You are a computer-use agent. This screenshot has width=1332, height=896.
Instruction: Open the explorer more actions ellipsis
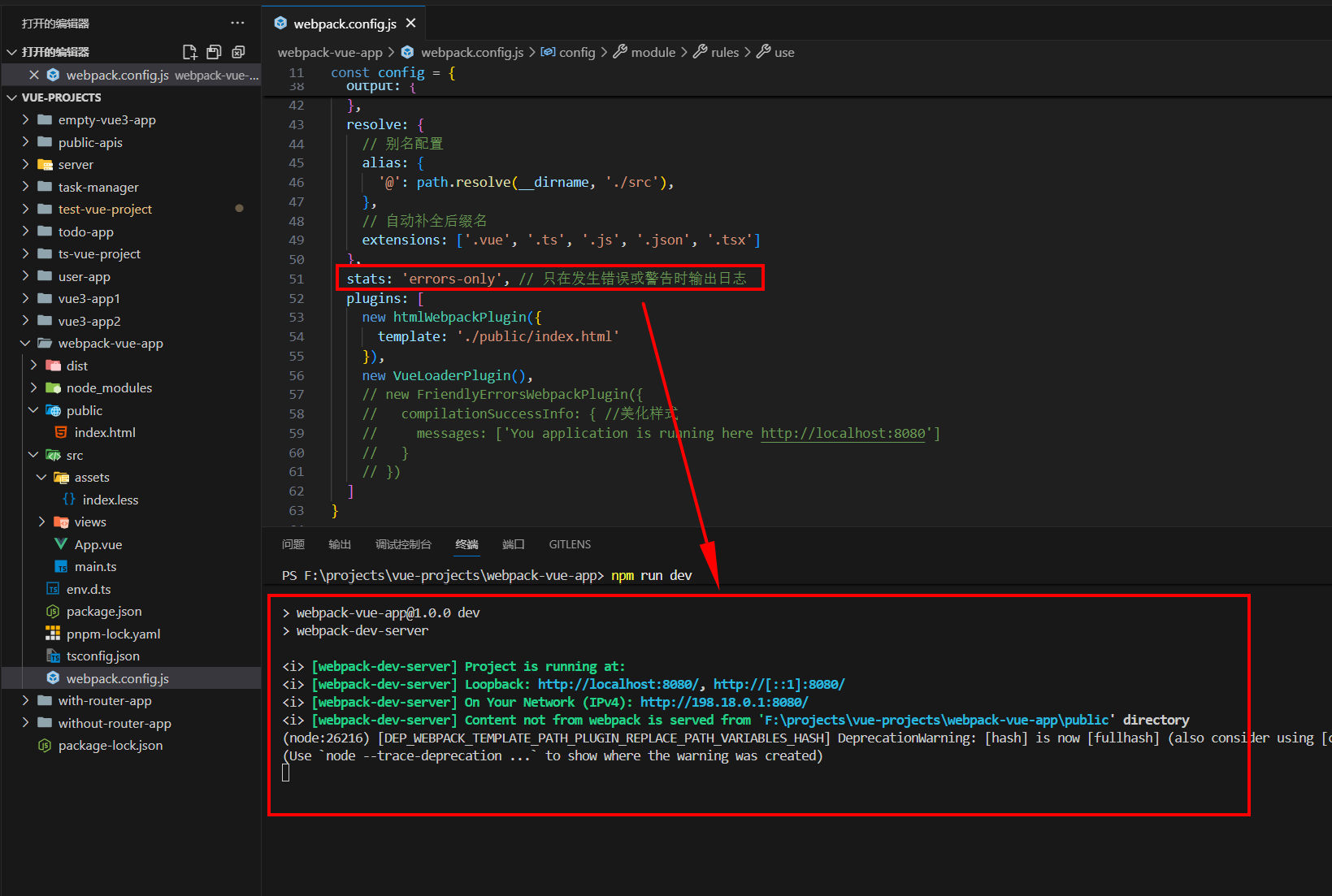click(237, 23)
